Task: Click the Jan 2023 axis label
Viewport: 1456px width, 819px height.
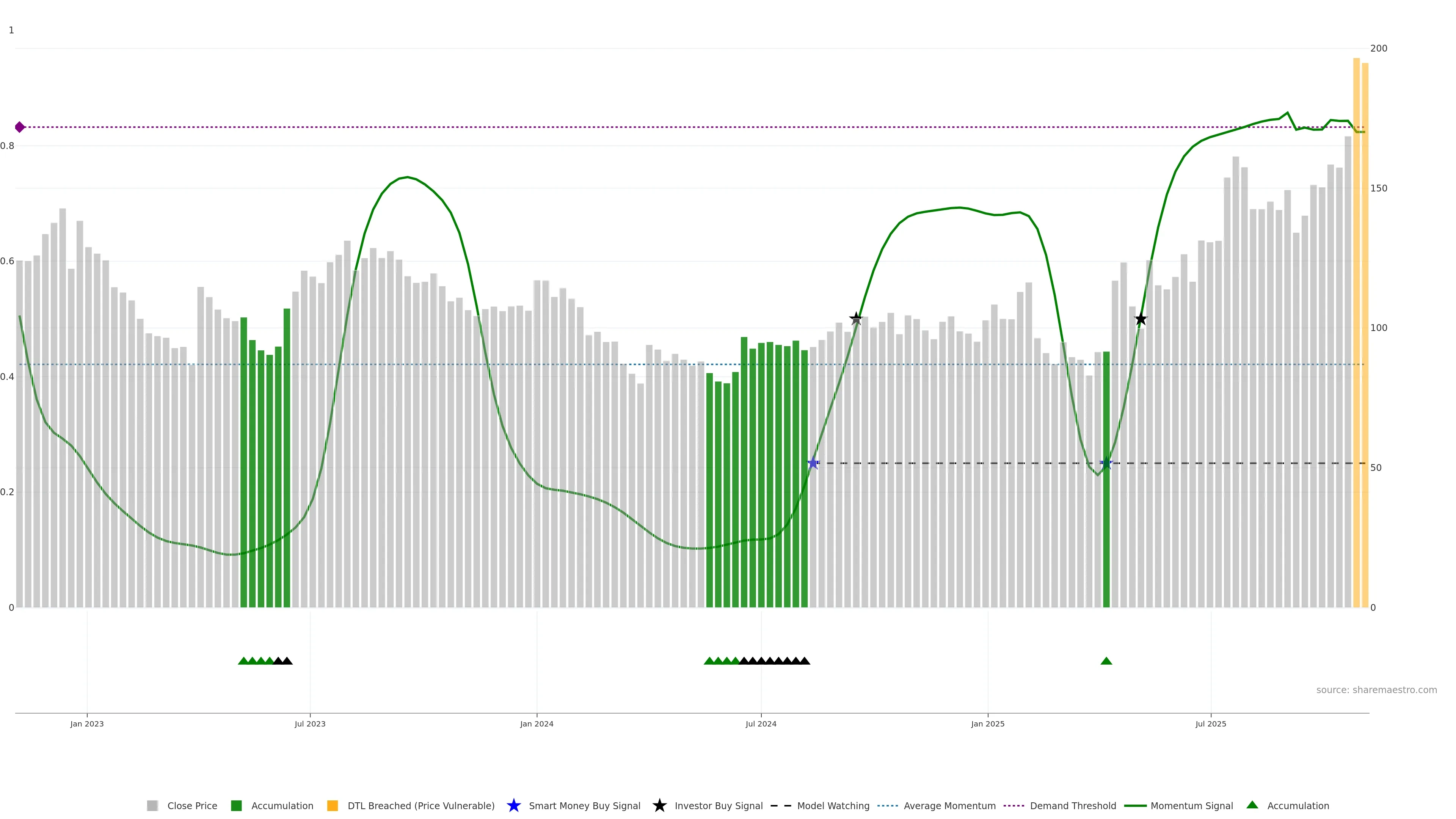Action: pos(87,724)
